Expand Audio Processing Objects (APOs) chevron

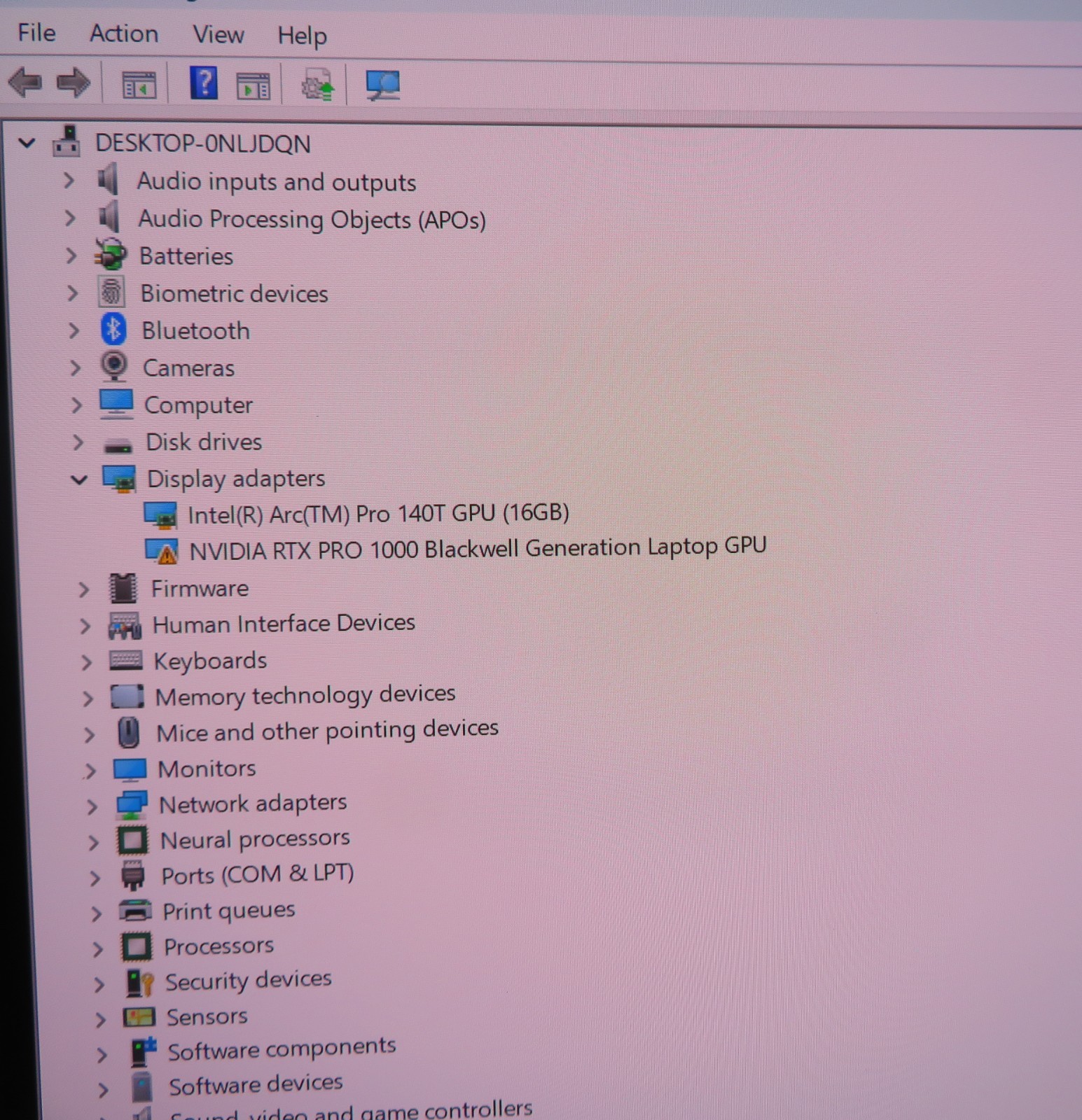point(70,218)
